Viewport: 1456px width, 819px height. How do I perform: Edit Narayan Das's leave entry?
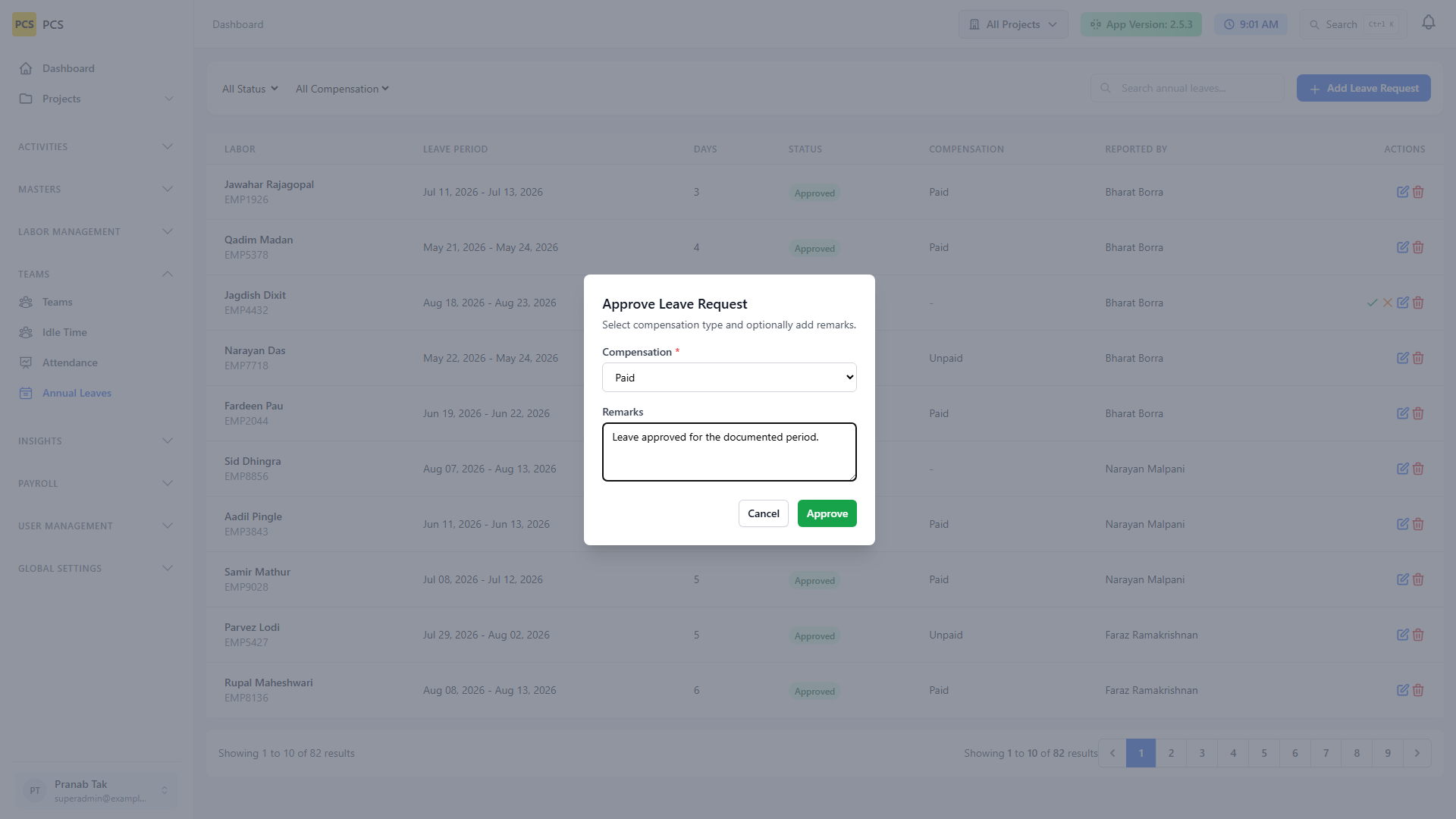tap(1402, 359)
